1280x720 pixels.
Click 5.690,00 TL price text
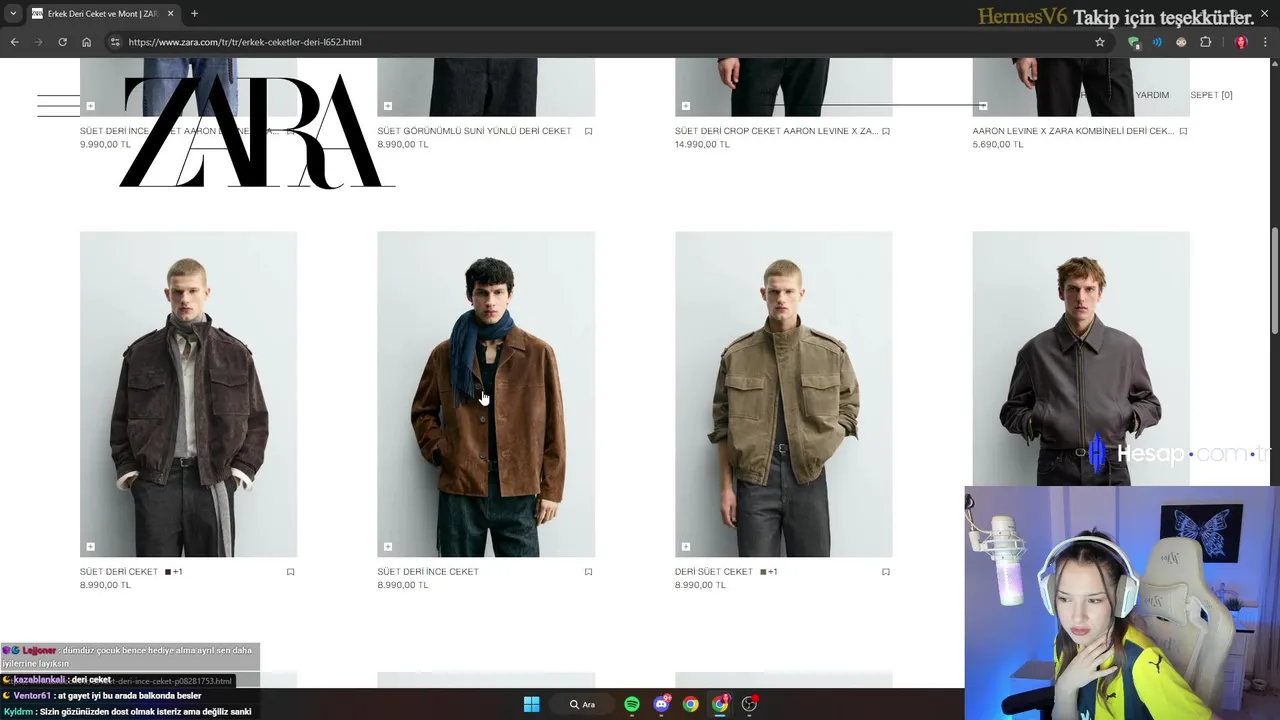[x=998, y=144]
